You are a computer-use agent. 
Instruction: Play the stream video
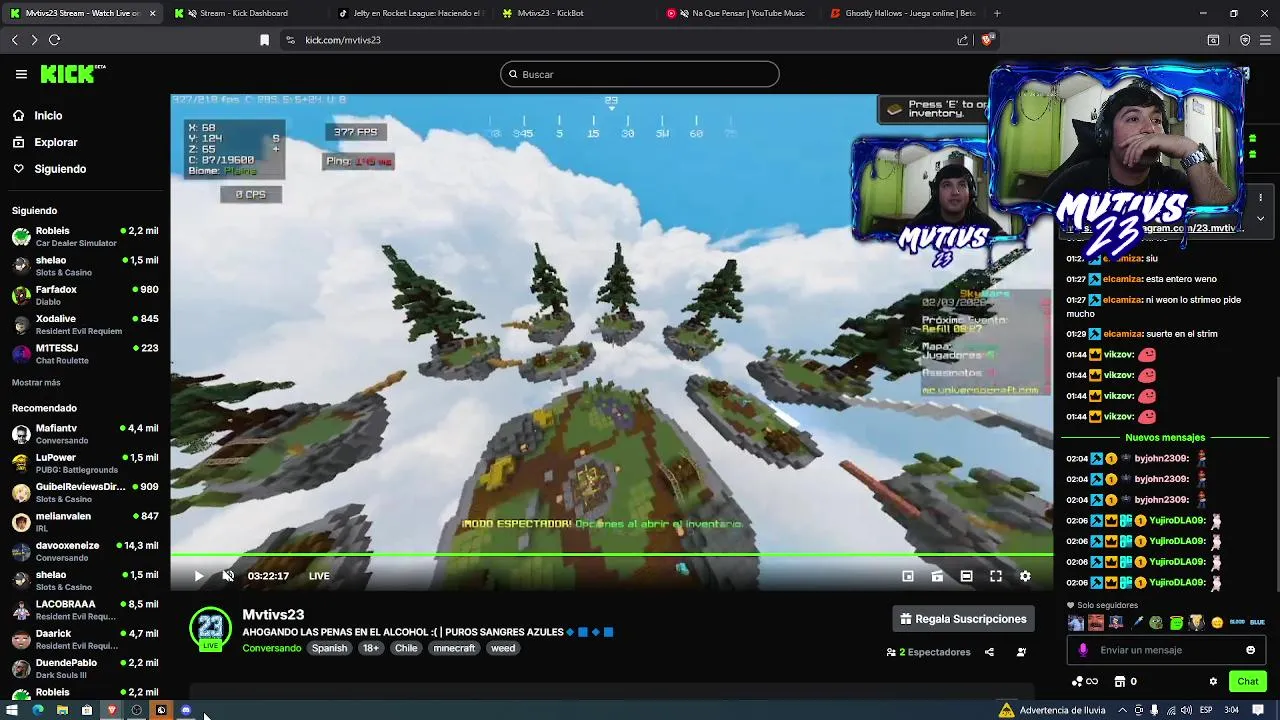[x=198, y=576]
